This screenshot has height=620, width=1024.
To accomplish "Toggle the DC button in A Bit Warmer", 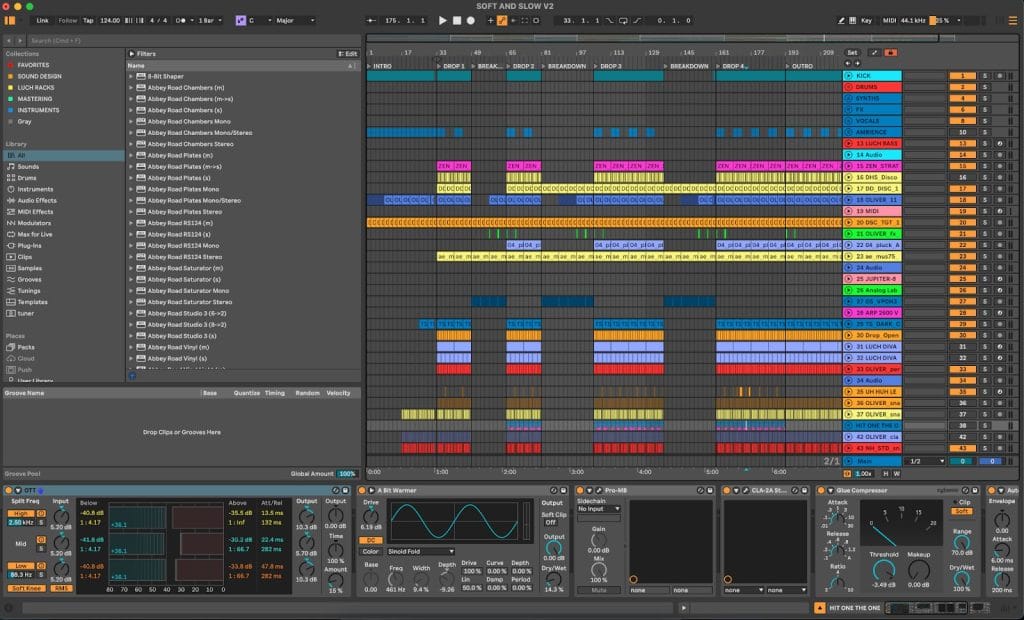I will coord(371,539).
